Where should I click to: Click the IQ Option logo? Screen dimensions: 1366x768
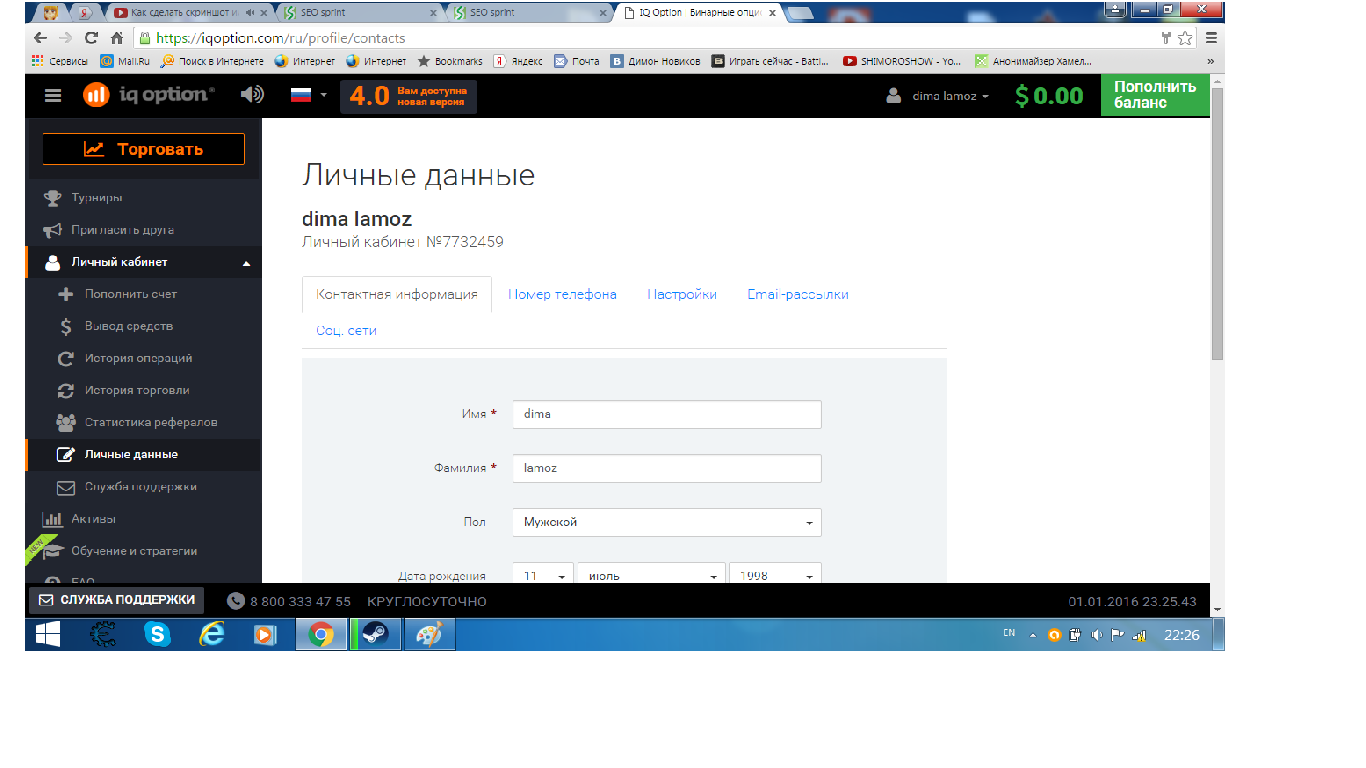(x=149, y=95)
